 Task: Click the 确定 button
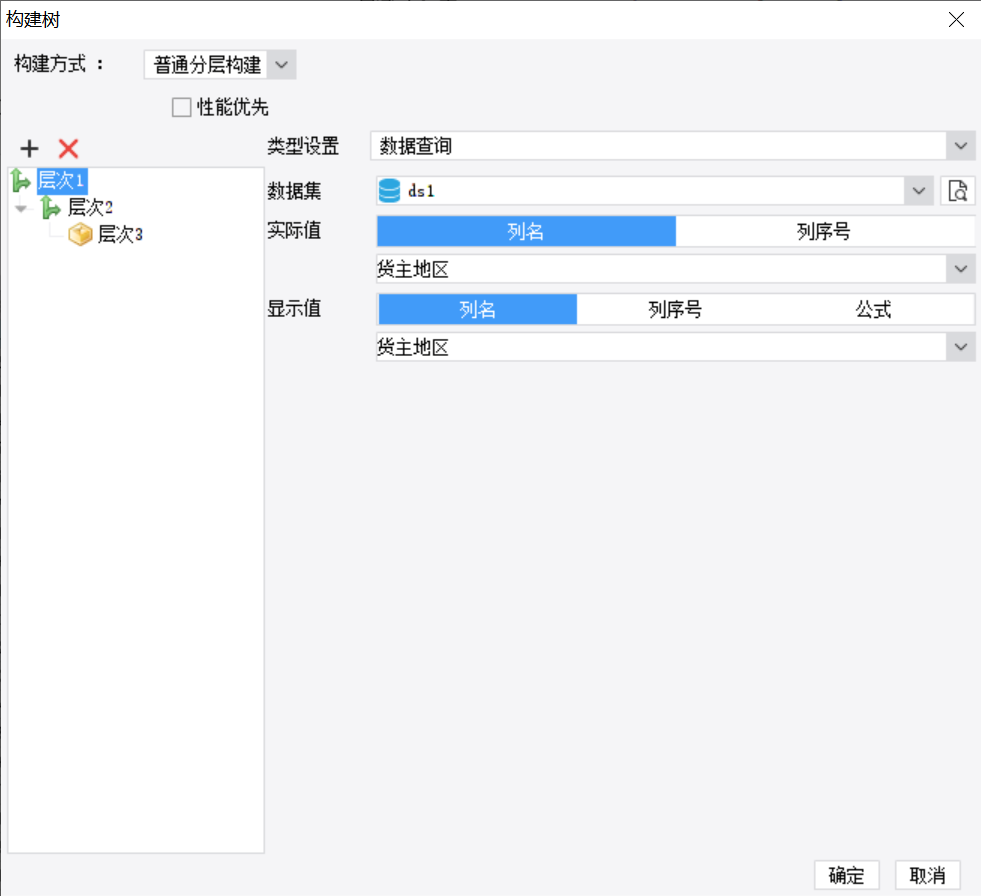coord(846,875)
